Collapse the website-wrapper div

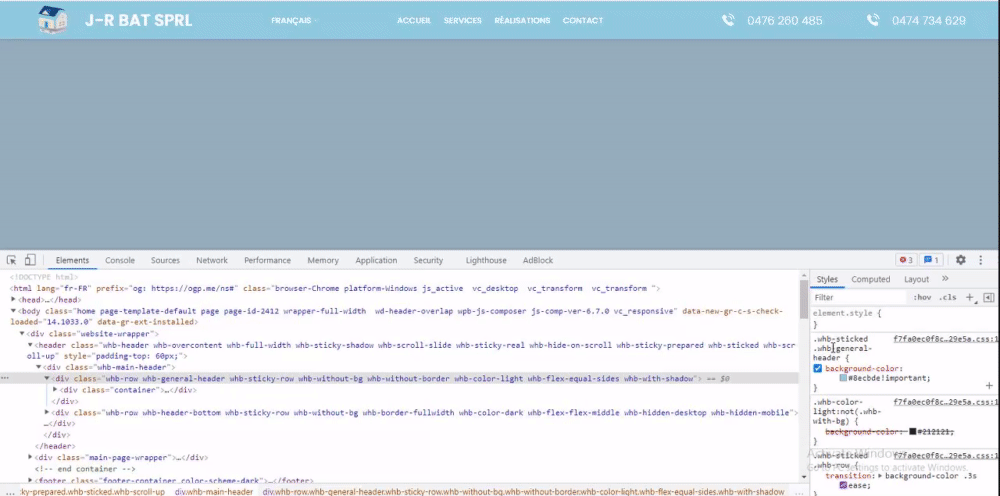click(22, 333)
